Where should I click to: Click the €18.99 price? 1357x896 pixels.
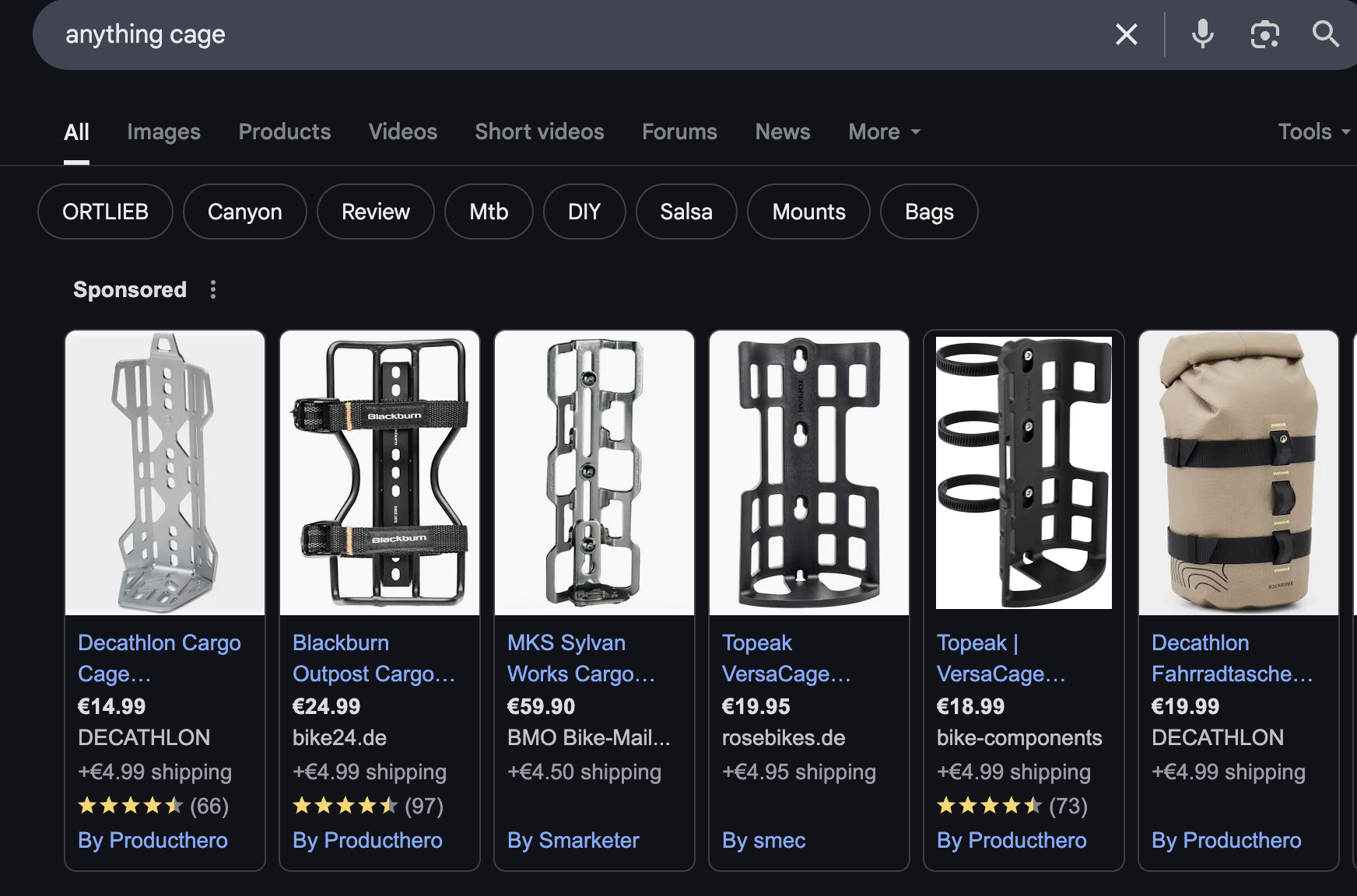pos(970,706)
